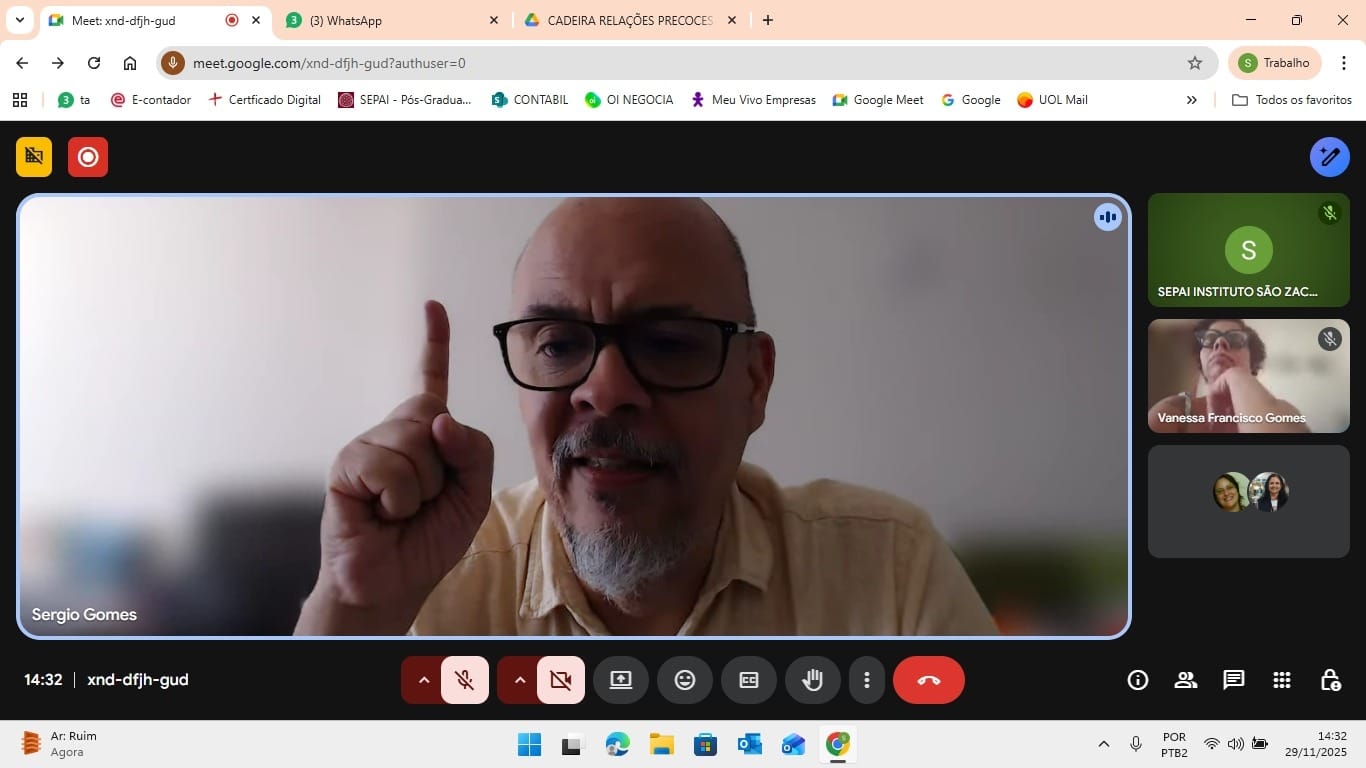Open more options three-dot menu
The height and width of the screenshot is (768, 1366).
tap(866, 680)
